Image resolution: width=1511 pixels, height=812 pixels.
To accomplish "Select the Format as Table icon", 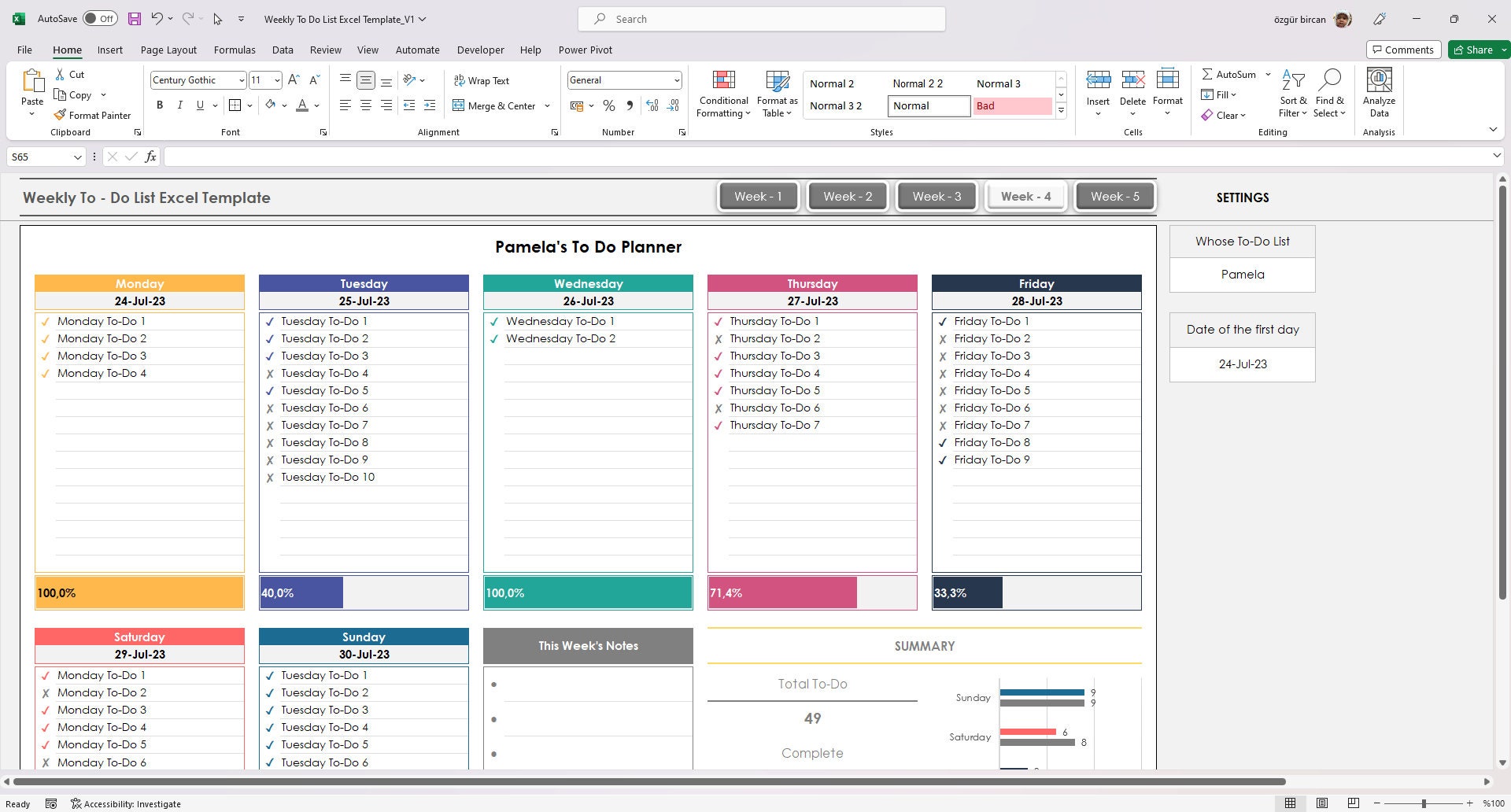I will click(x=776, y=93).
